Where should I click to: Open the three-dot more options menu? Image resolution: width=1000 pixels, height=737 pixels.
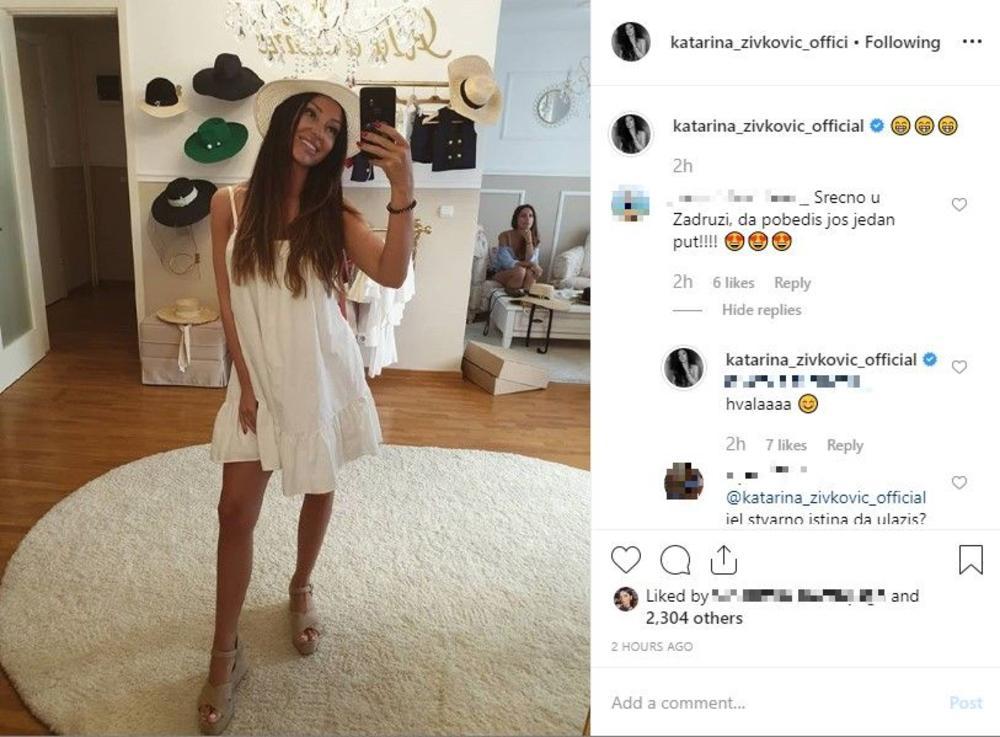coord(971,41)
